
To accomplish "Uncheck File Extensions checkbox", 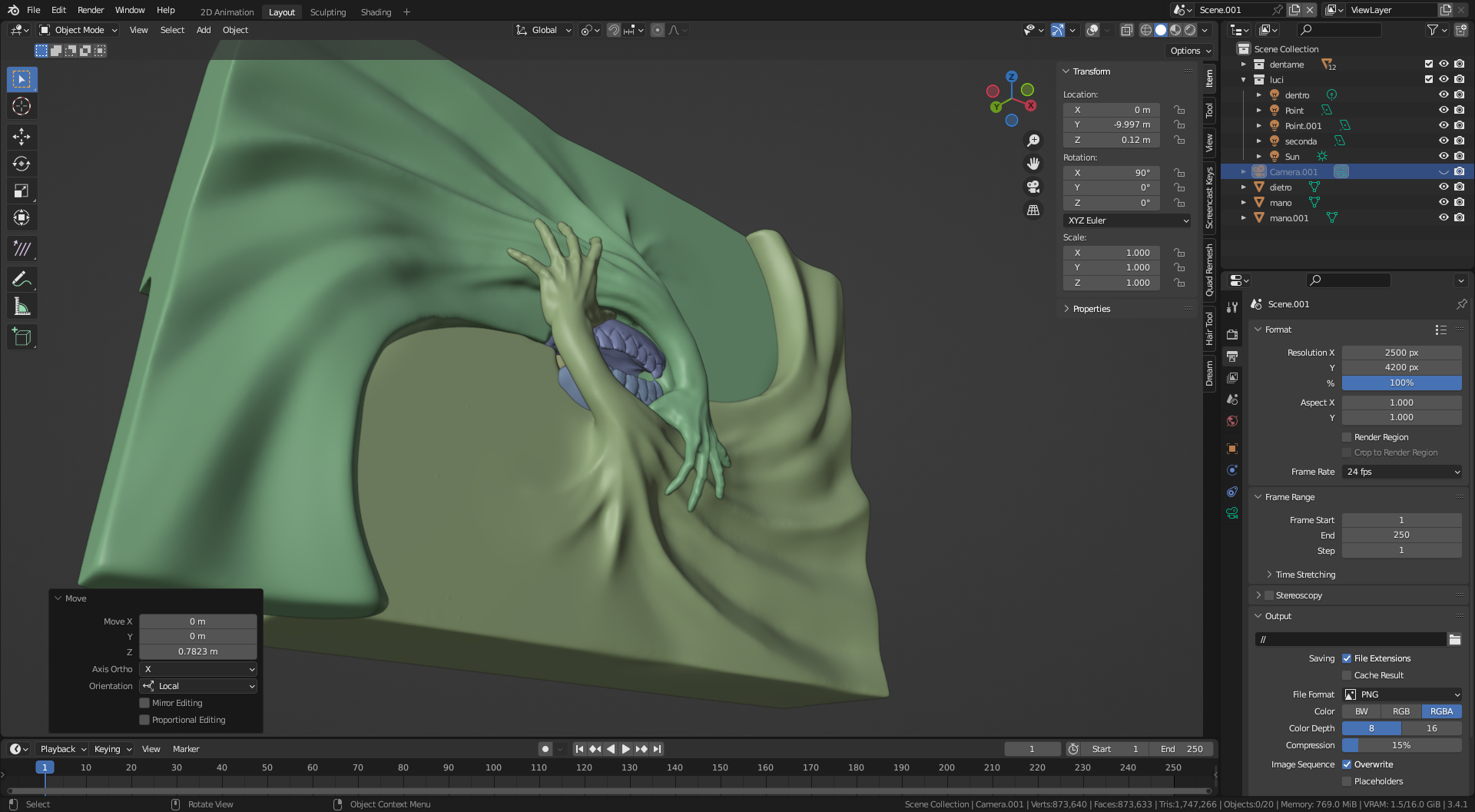I will [1347, 658].
